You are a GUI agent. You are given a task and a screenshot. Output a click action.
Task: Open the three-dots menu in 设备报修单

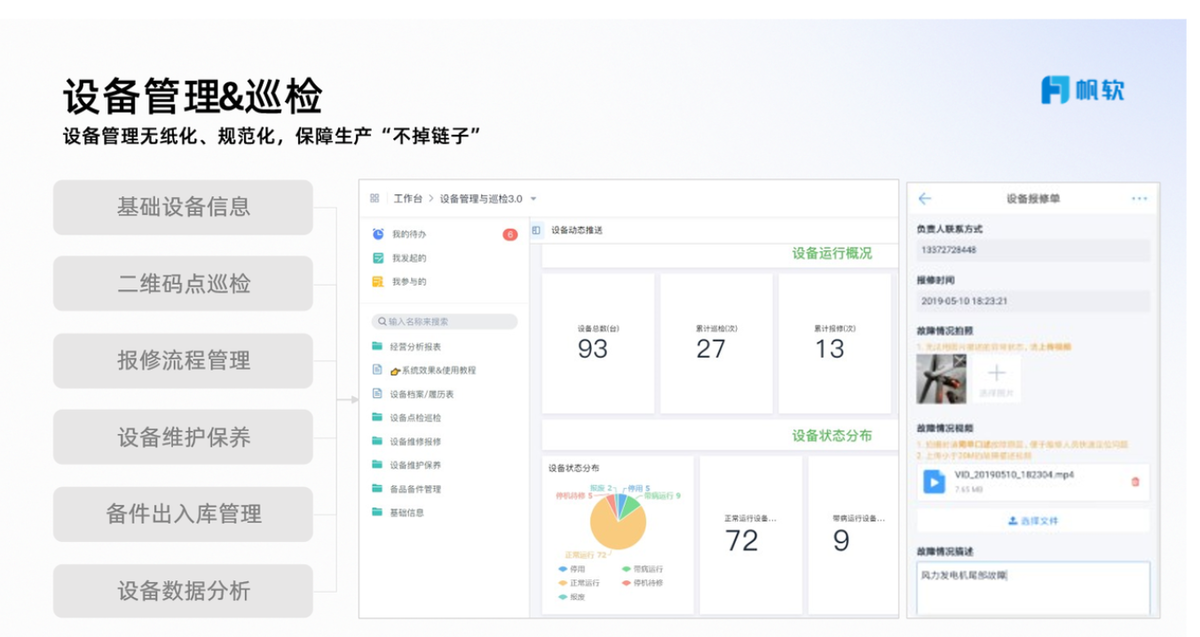pyautogui.click(x=1139, y=198)
